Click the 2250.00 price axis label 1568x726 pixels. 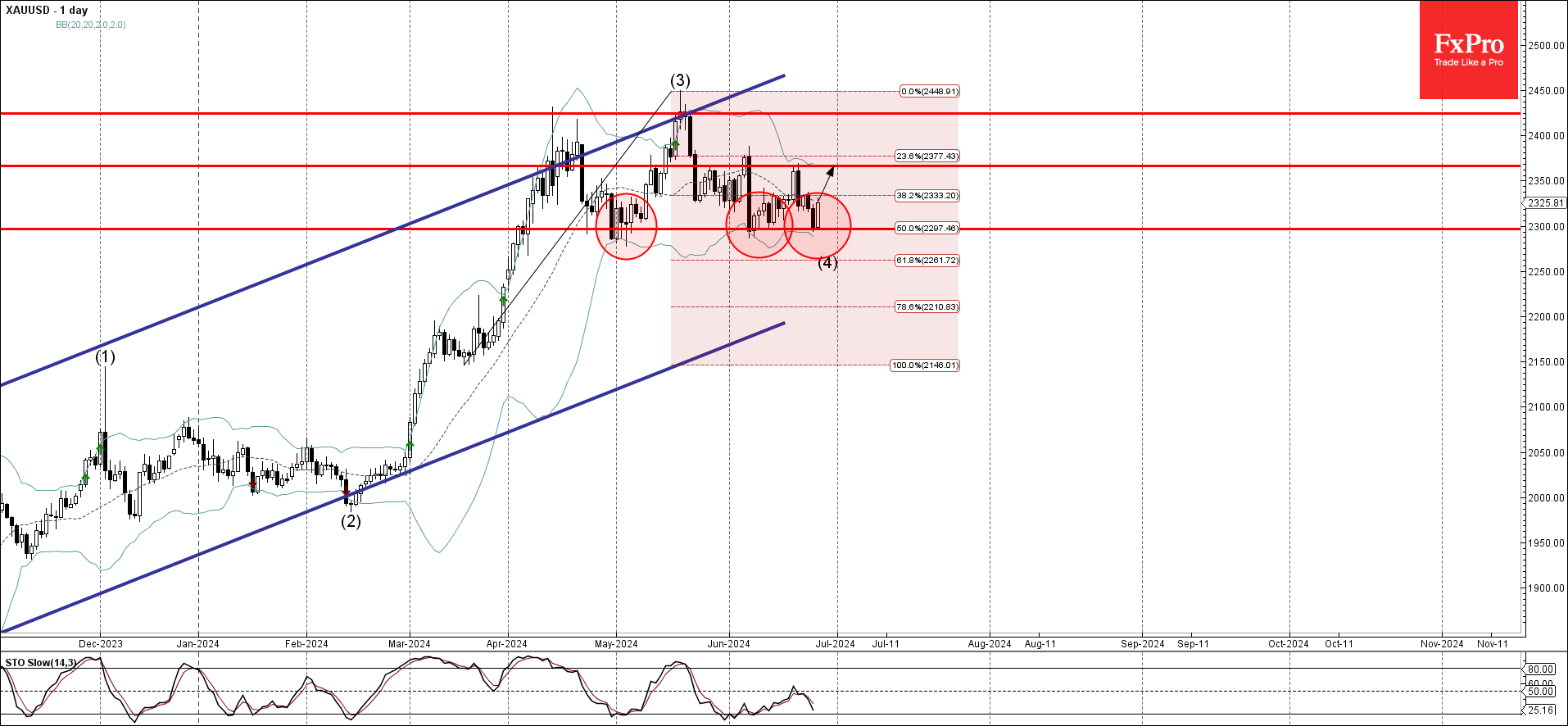(x=1547, y=272)
